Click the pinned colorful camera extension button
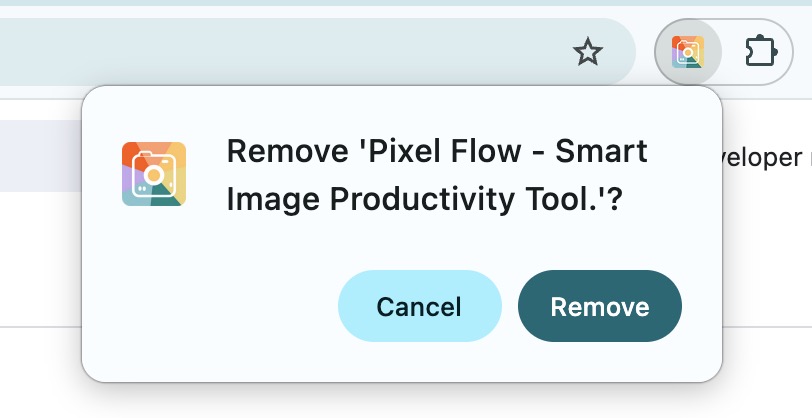 coord(688,52)
